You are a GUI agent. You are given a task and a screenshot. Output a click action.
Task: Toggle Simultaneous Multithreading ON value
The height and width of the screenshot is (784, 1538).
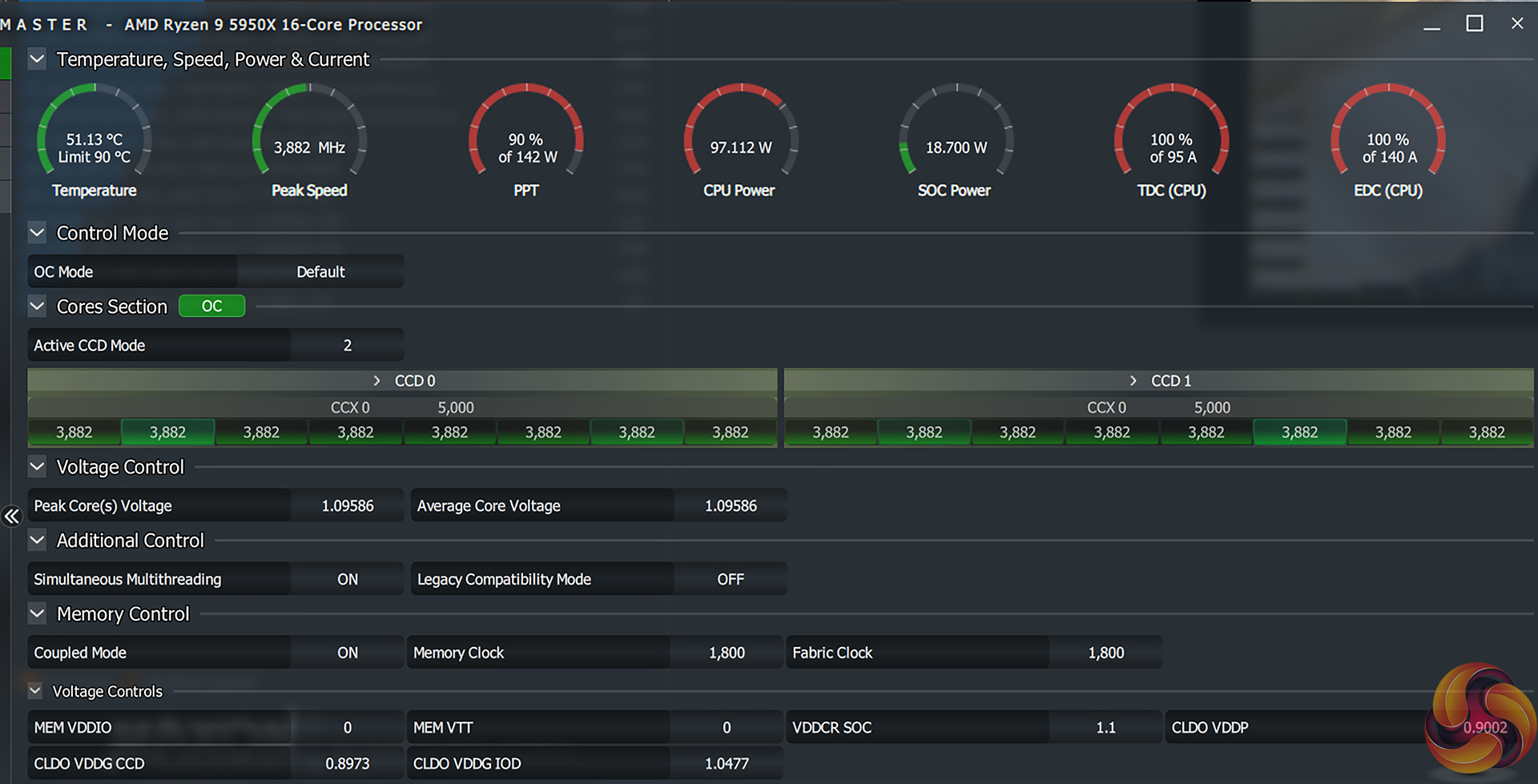[347, 579]
